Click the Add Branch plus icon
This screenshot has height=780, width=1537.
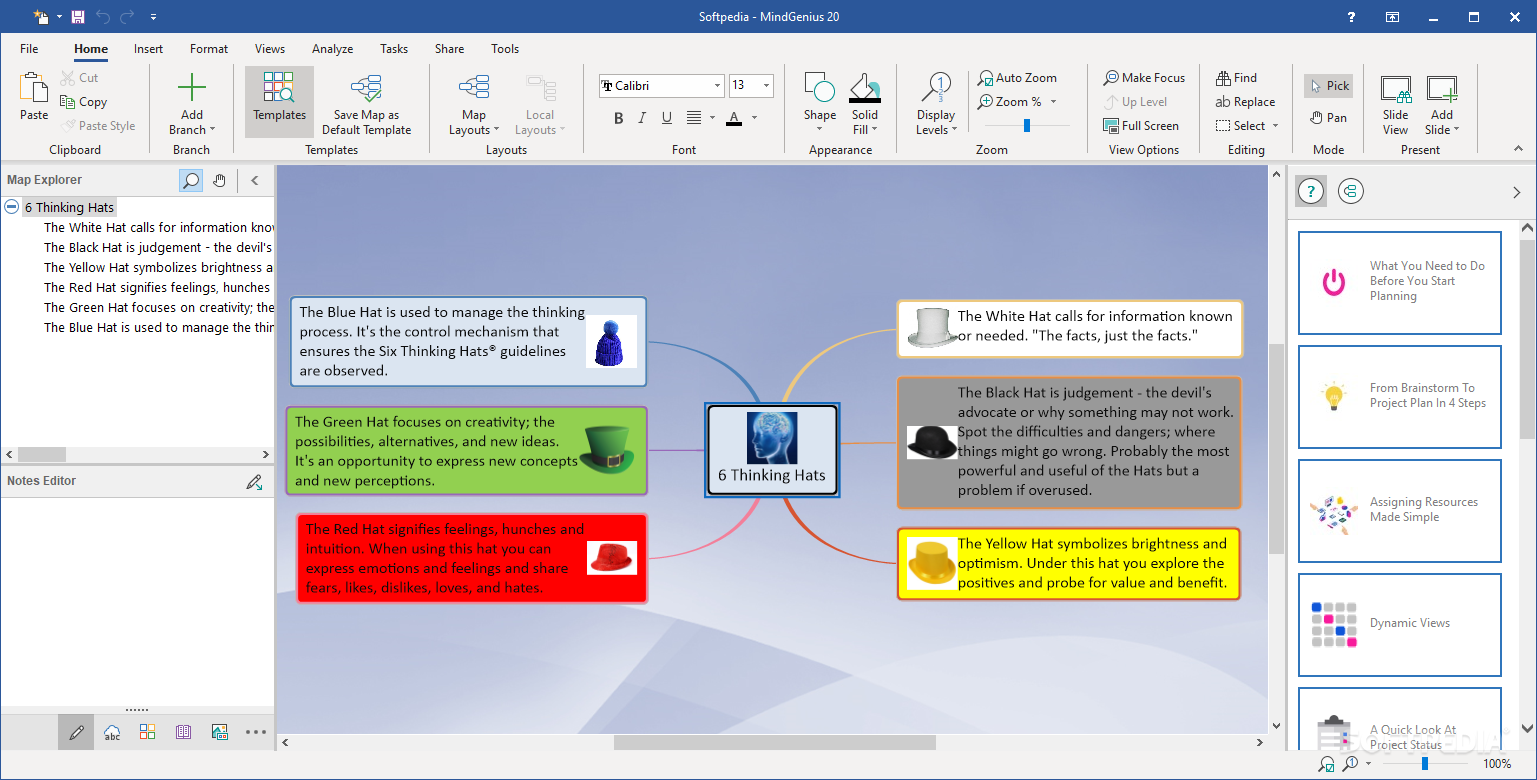pyautogui.click(x=191, y=88)
